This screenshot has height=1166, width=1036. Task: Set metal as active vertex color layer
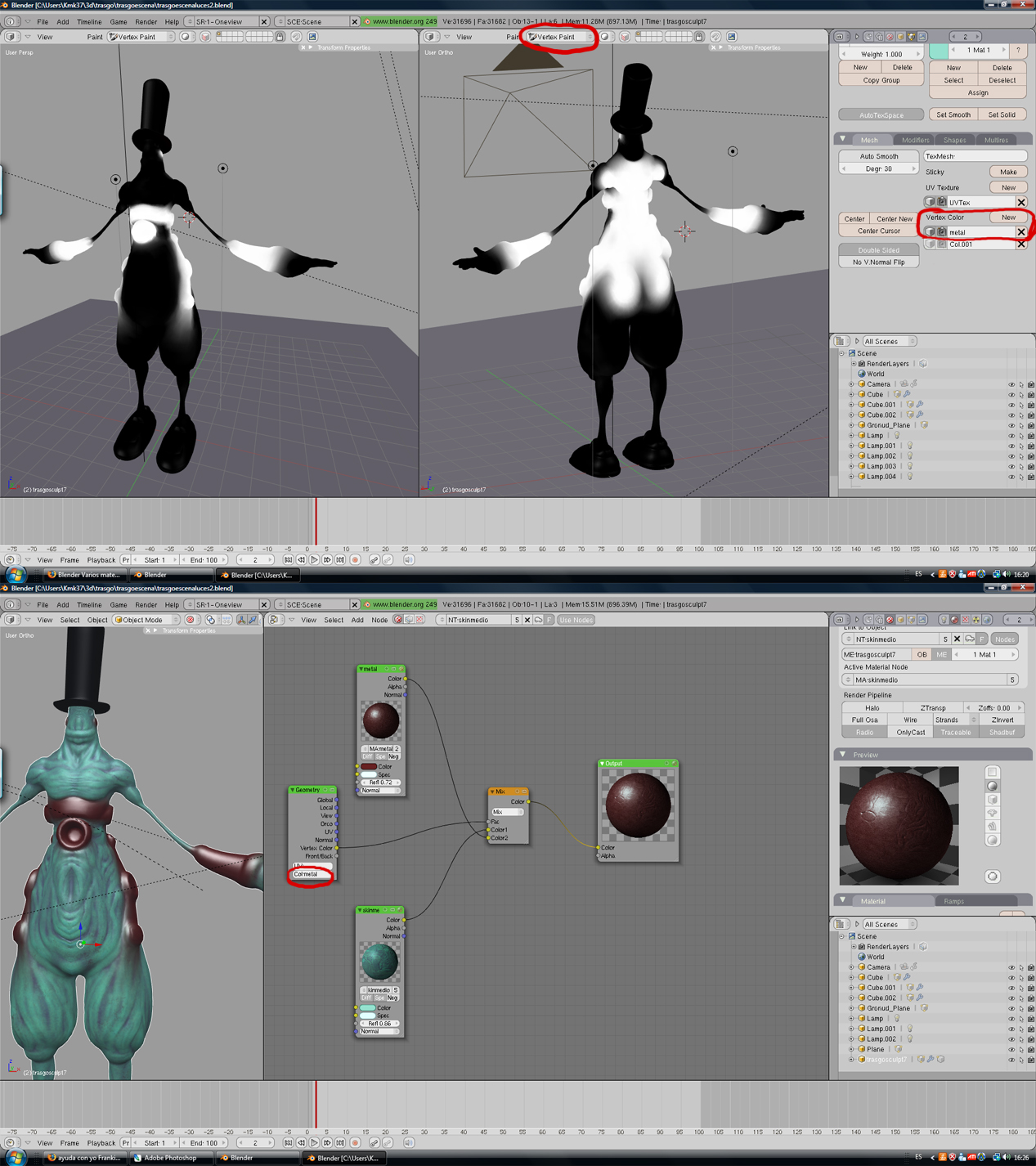point(931,232)
